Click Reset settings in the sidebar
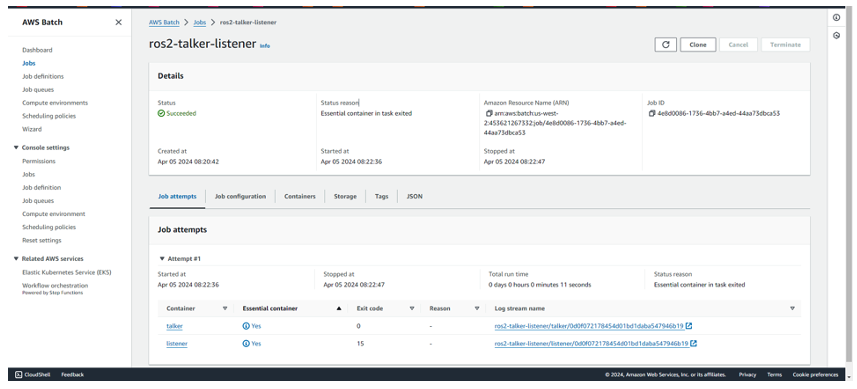Screen dimensions: 857x389 42,240
